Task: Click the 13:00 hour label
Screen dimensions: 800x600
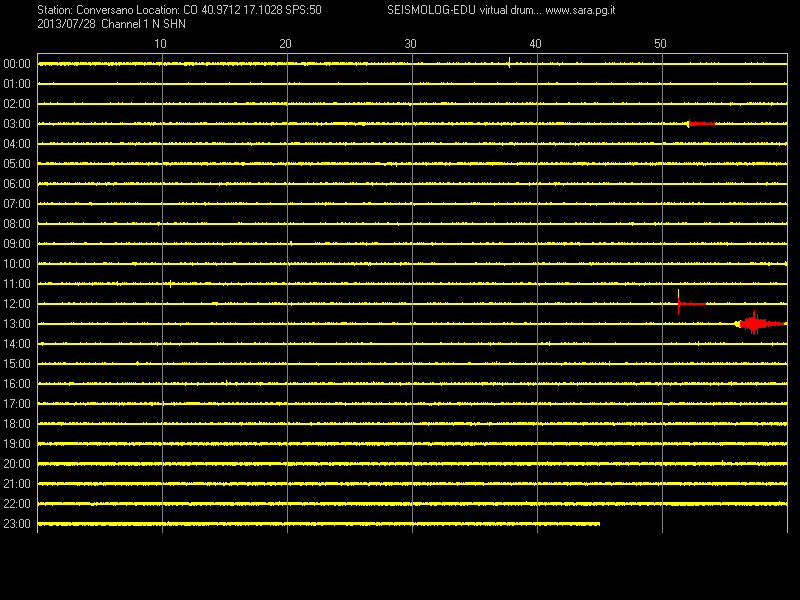Action: point(17,324)
